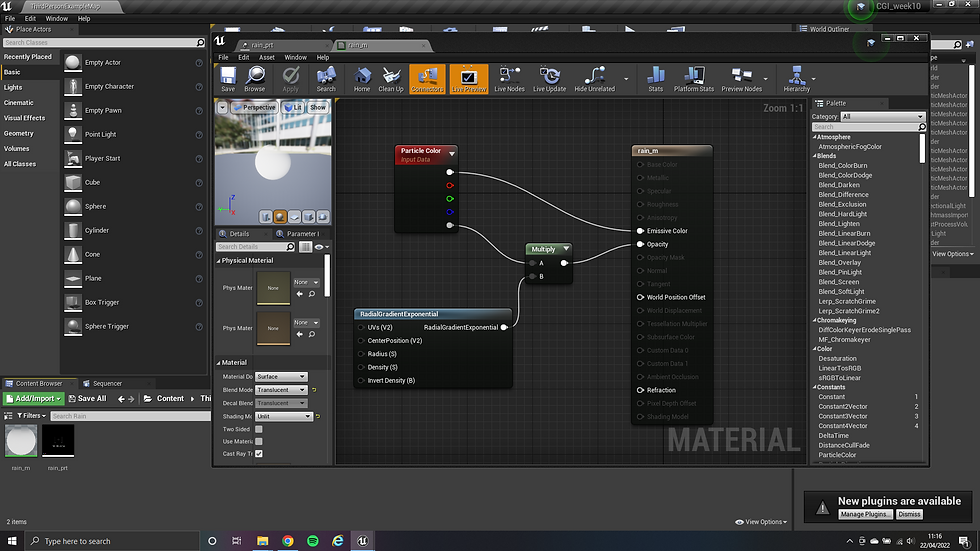Open the Asset menu in material editor

[267, 57]
